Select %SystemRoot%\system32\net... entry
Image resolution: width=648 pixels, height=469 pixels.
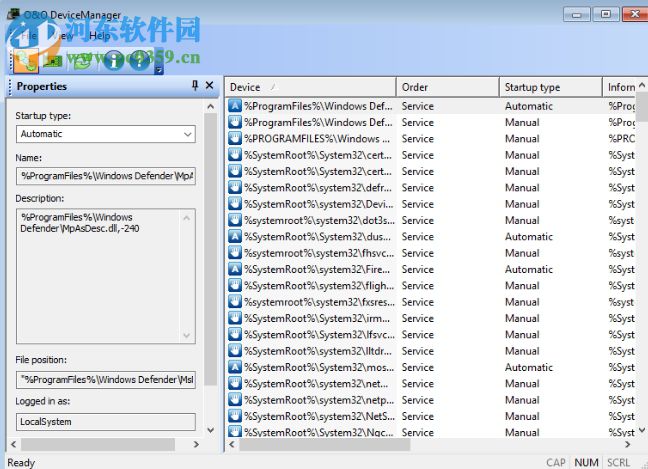(316, 383)
